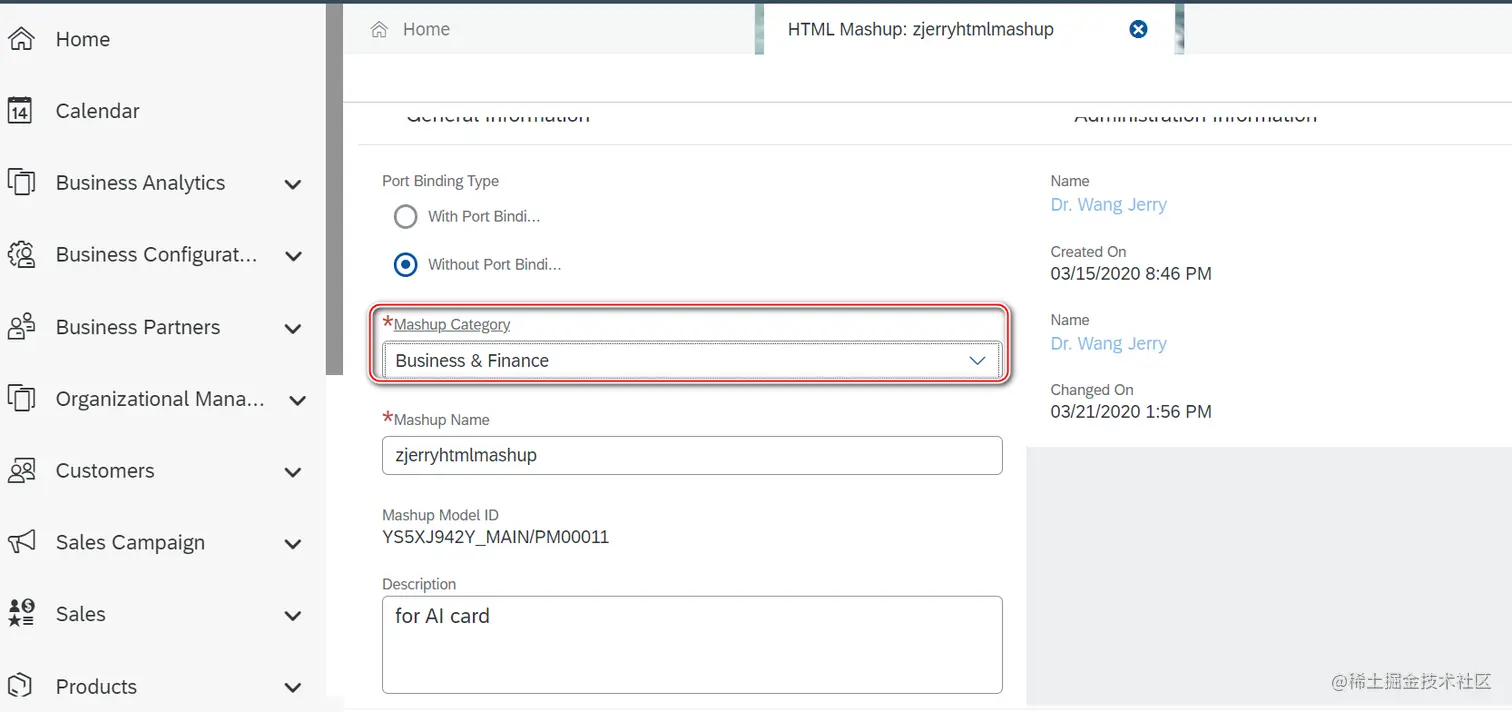Expand Customers menu chevron
The height and width of the screenshot is (712, 1512).
point(293,472)
